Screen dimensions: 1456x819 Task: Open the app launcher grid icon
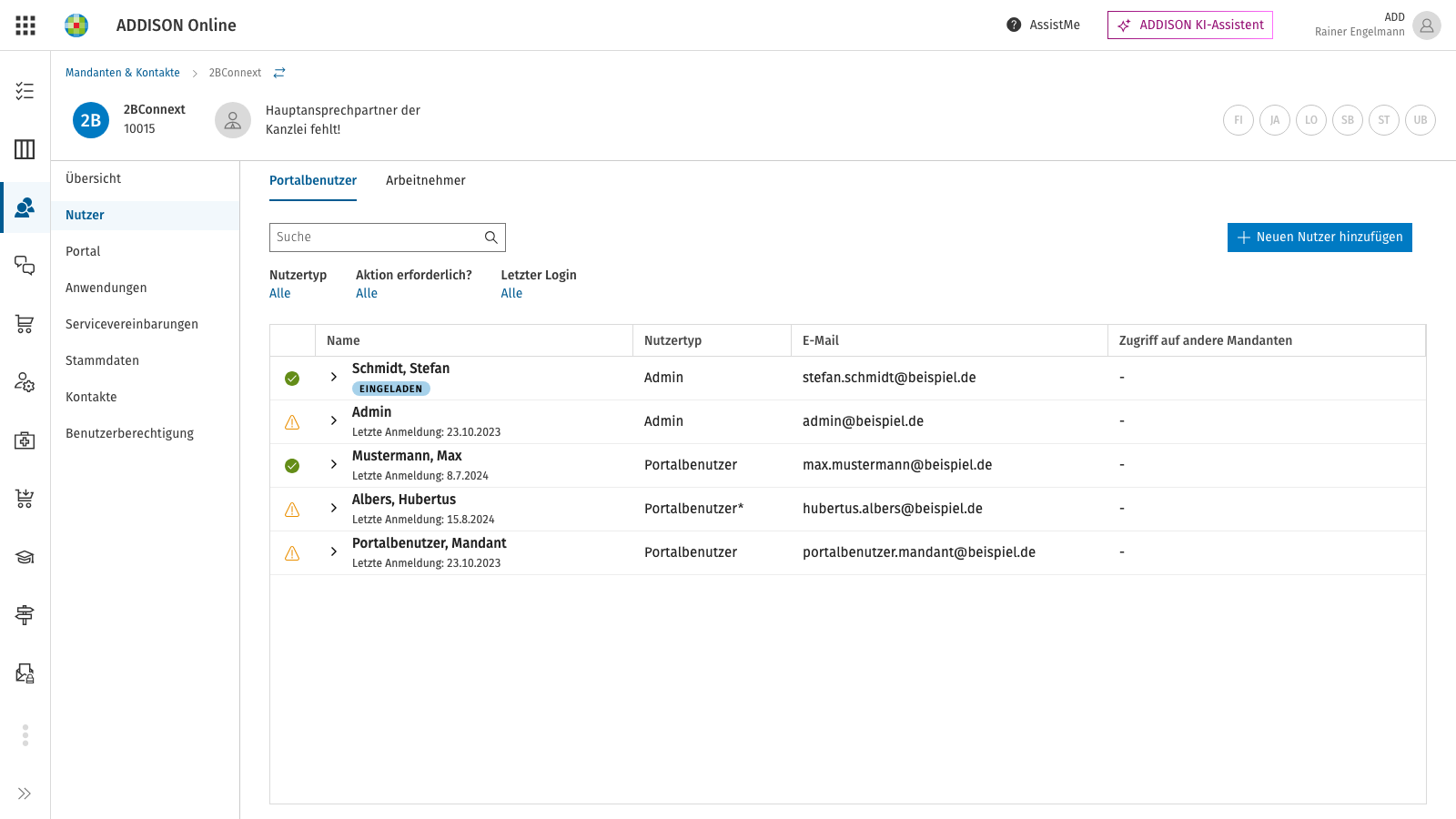click(25, 25)
